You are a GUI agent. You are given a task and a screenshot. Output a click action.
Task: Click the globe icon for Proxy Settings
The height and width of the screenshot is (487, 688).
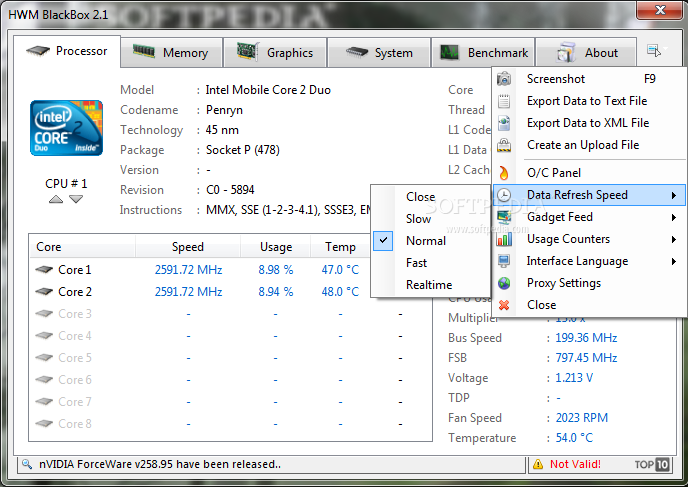[504, 283]
